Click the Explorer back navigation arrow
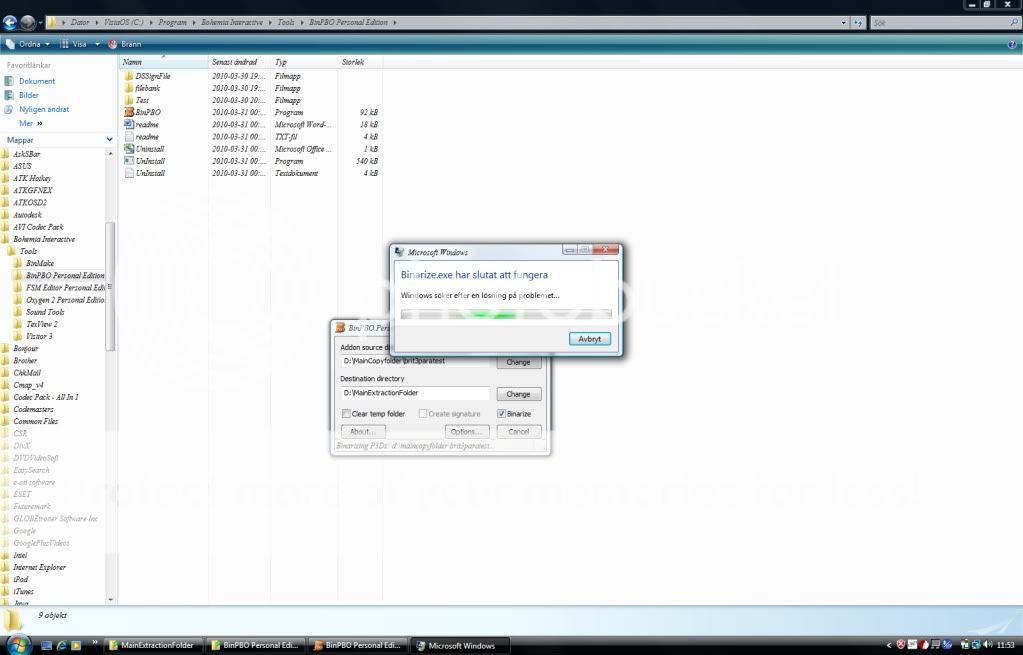Image resolution: width=1023 pixels, height=655 pixels. pos(11,22)
